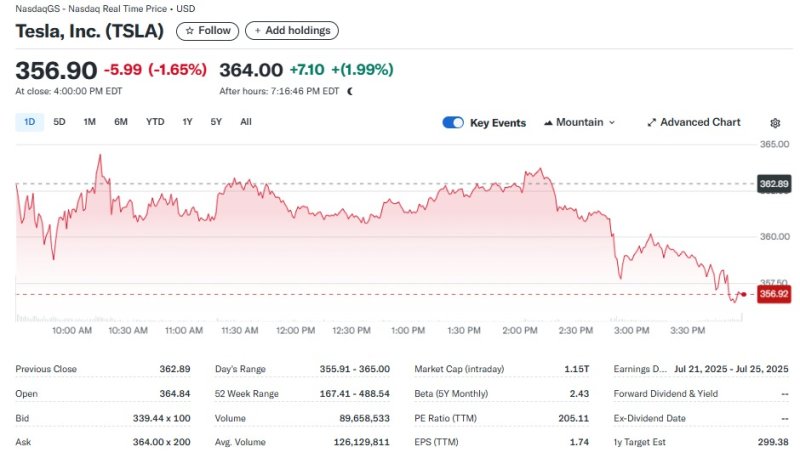800x458 pixels.
Task: Select the 1Y range tab
Action: tap(187, 122)
